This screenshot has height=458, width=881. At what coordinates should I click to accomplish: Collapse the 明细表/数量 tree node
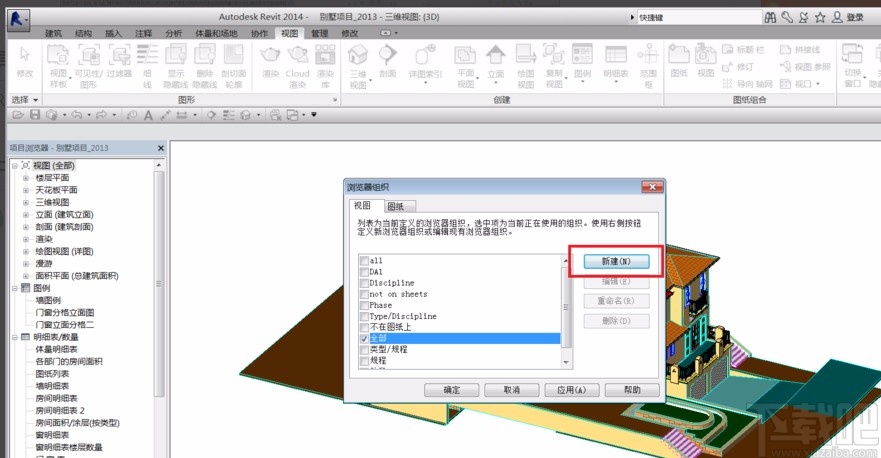click(15, 337)
